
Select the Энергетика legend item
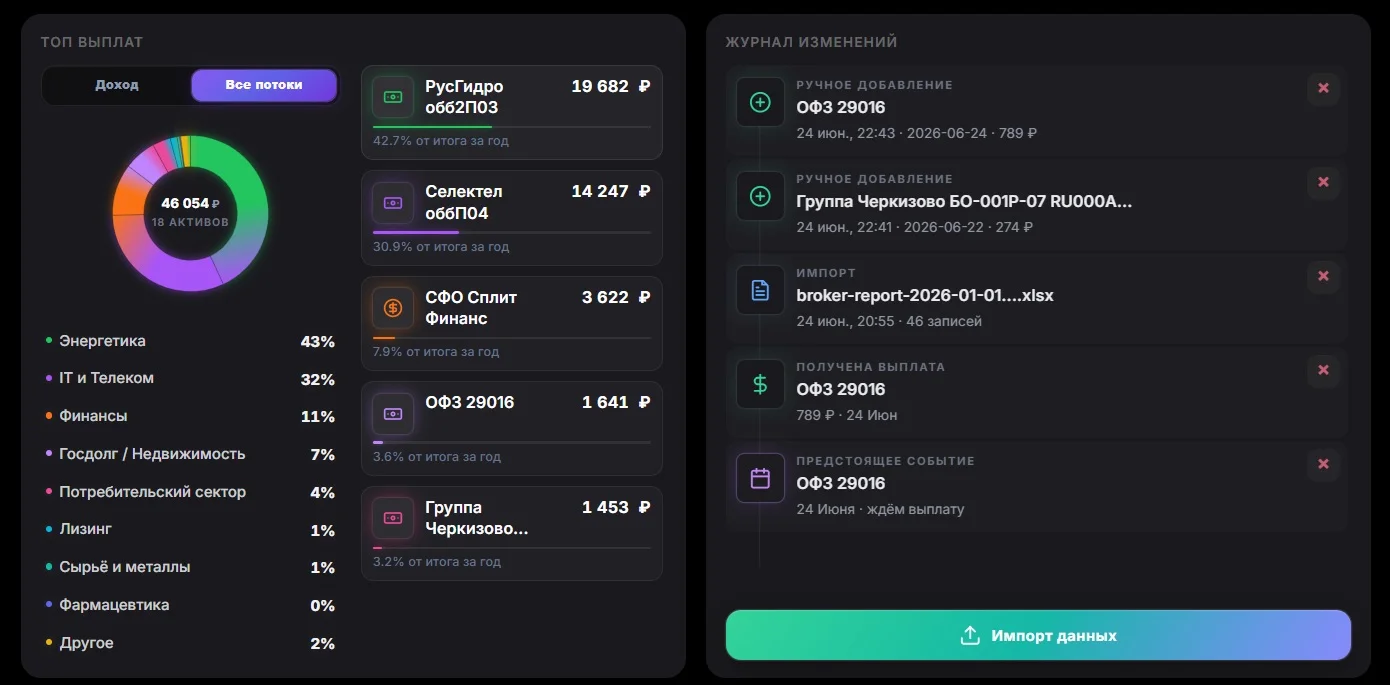tap(190, 341)
